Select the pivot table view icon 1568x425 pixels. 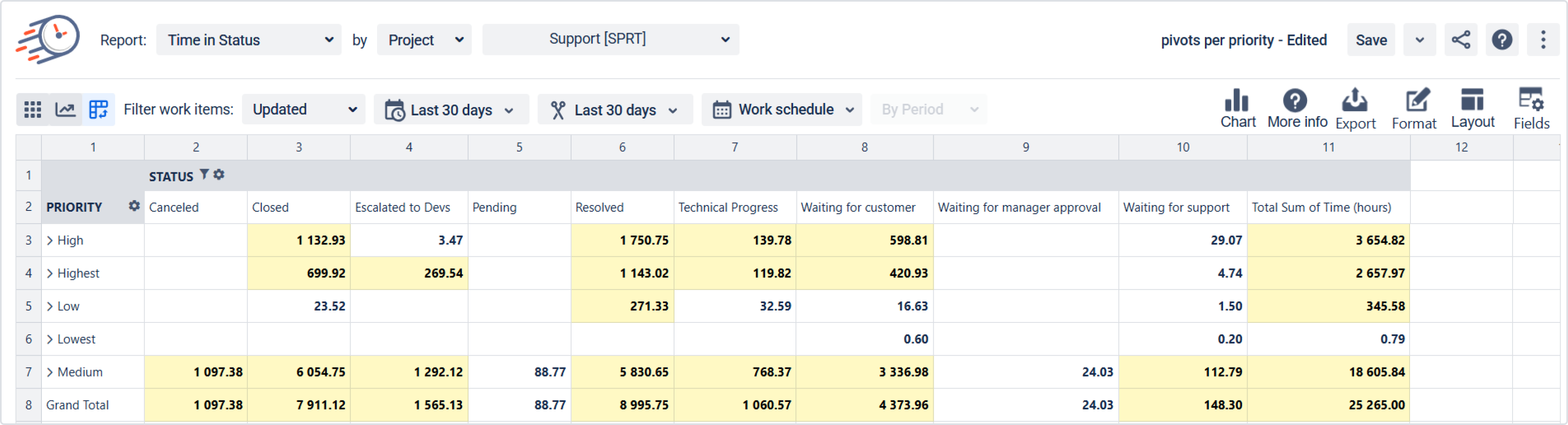(x=98, y=110)
